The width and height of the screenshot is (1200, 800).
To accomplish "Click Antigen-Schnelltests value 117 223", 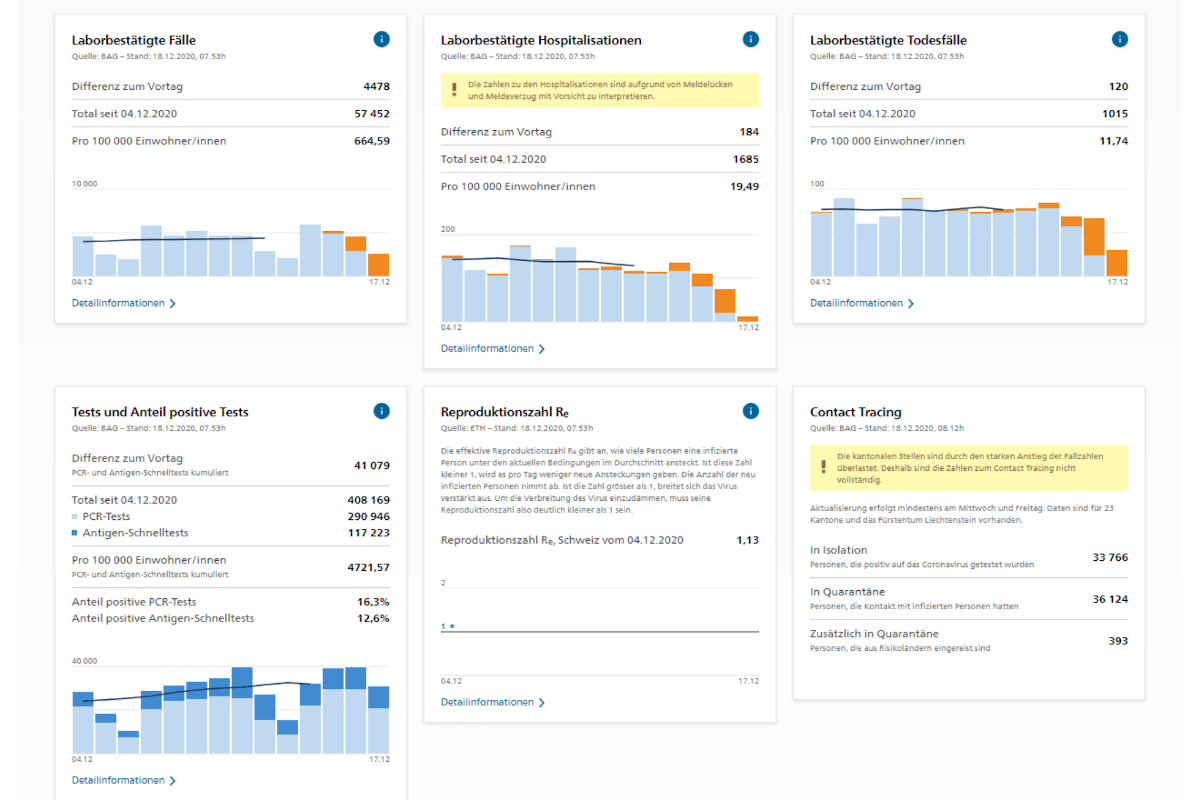I will coord(369,533).
